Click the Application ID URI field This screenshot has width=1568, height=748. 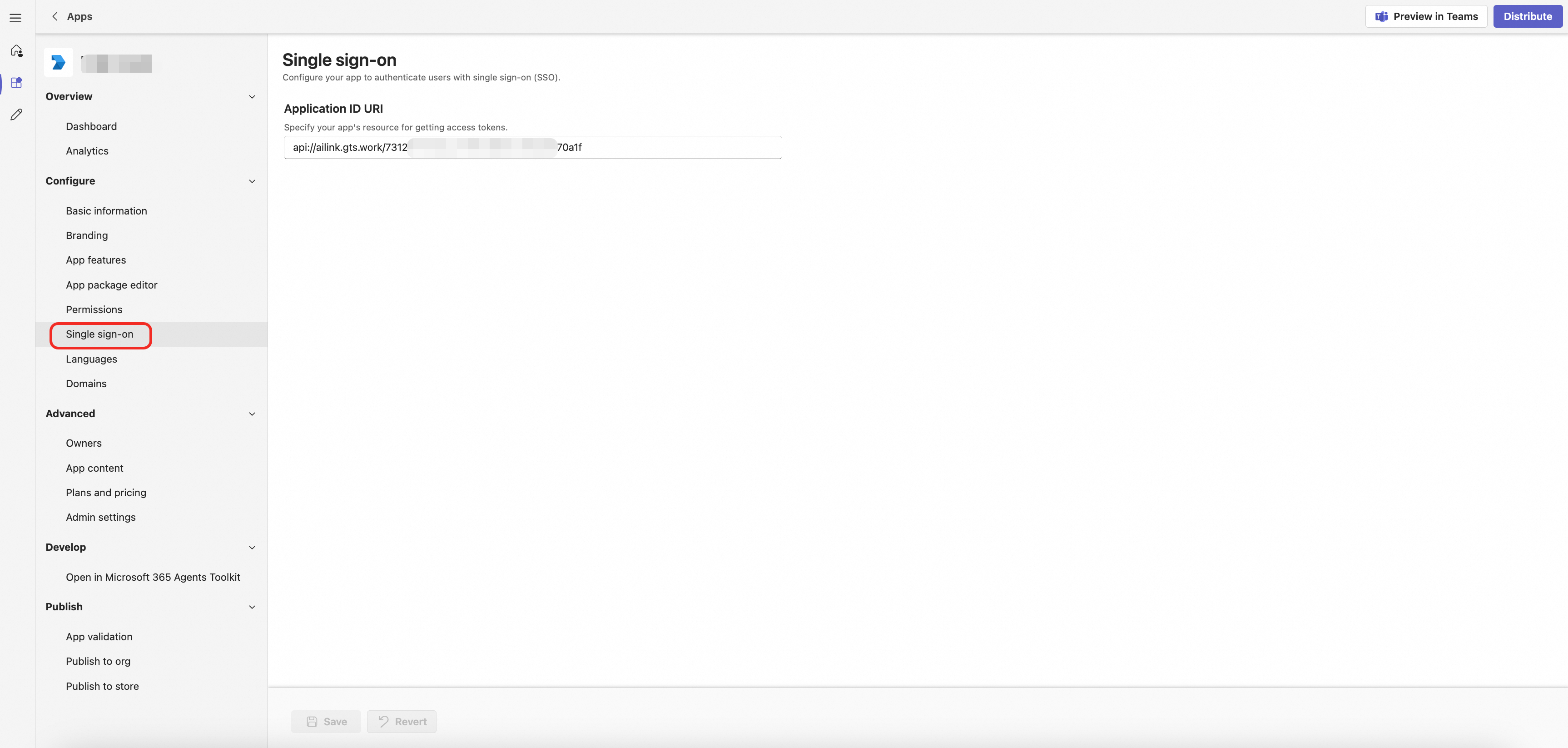(x=670, y=147)
